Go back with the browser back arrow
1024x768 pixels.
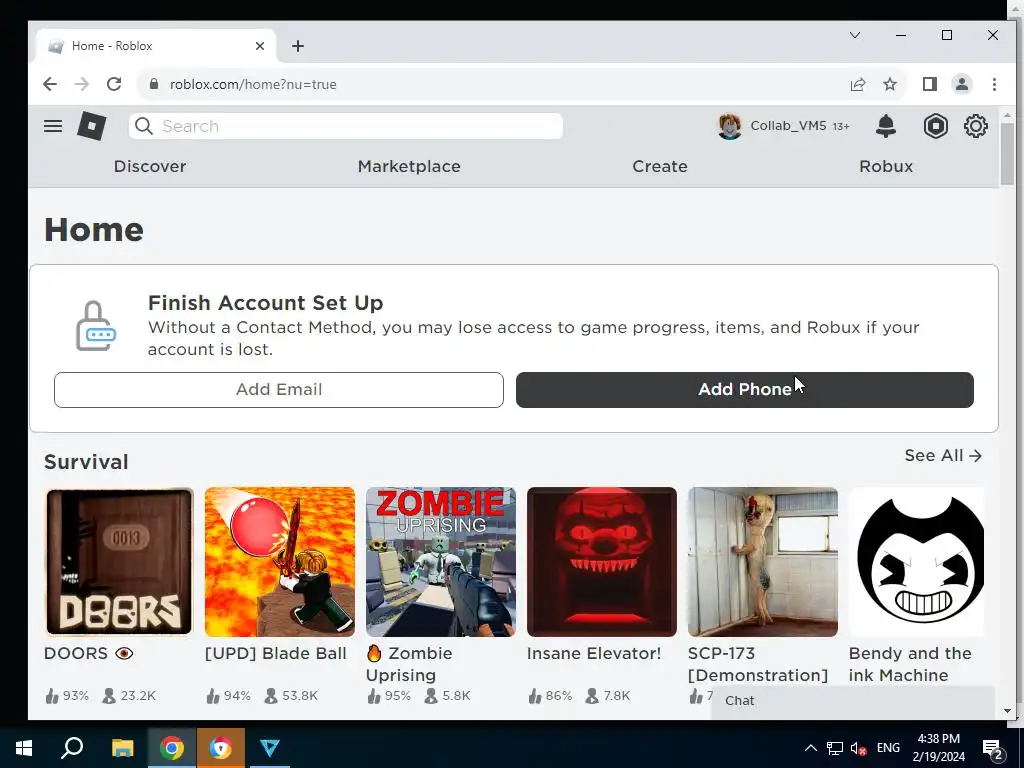[x=50, y=84]
